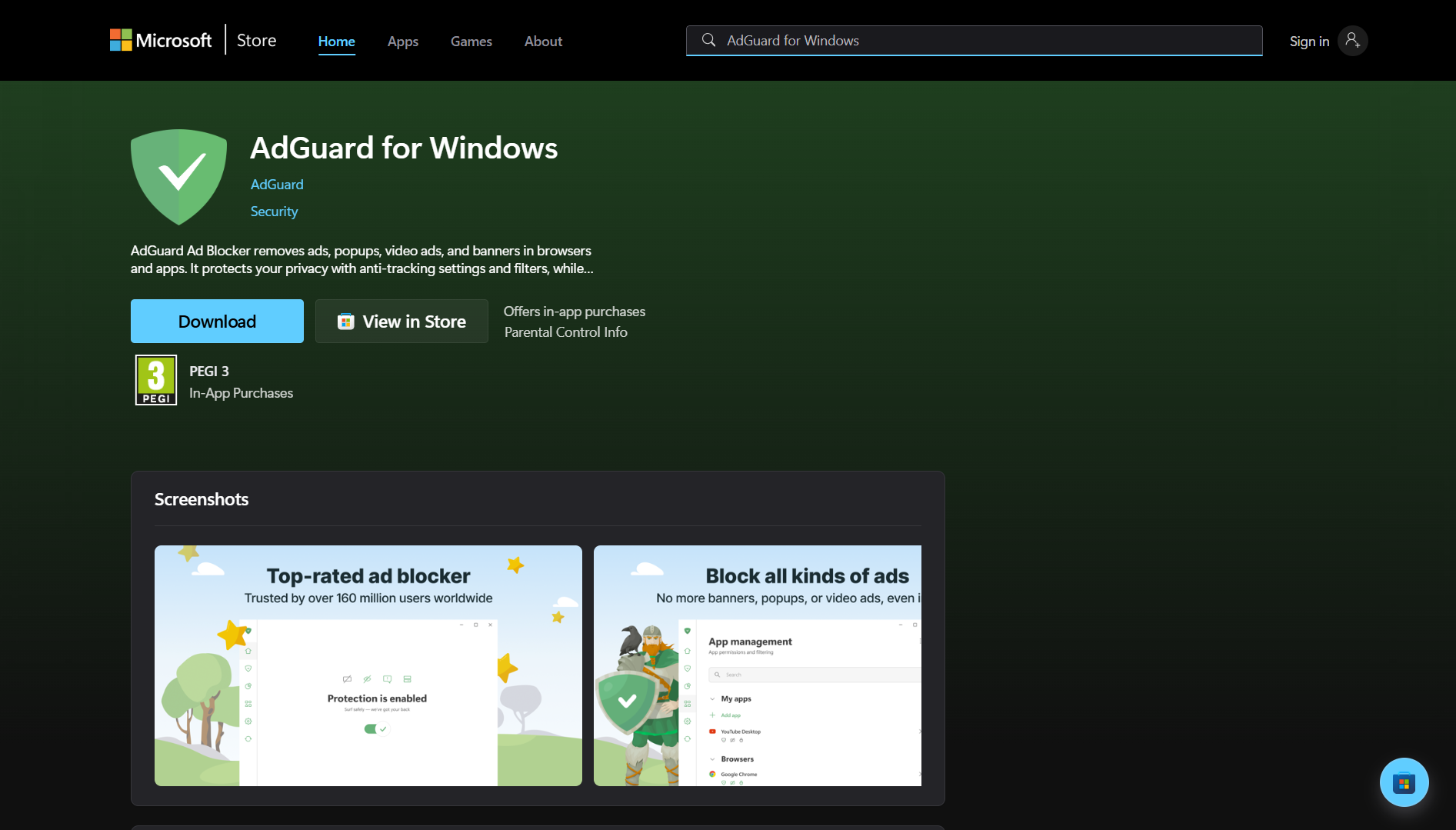Click the search magnifier icon
1456x830 pixels.
pos(708,40)
